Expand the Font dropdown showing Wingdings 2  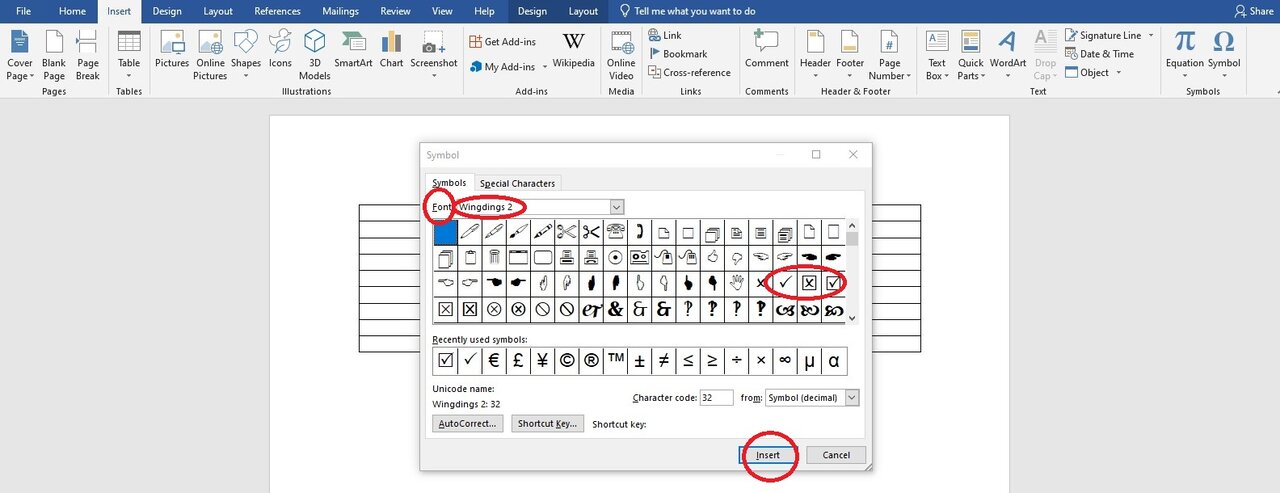click(616, 207)
